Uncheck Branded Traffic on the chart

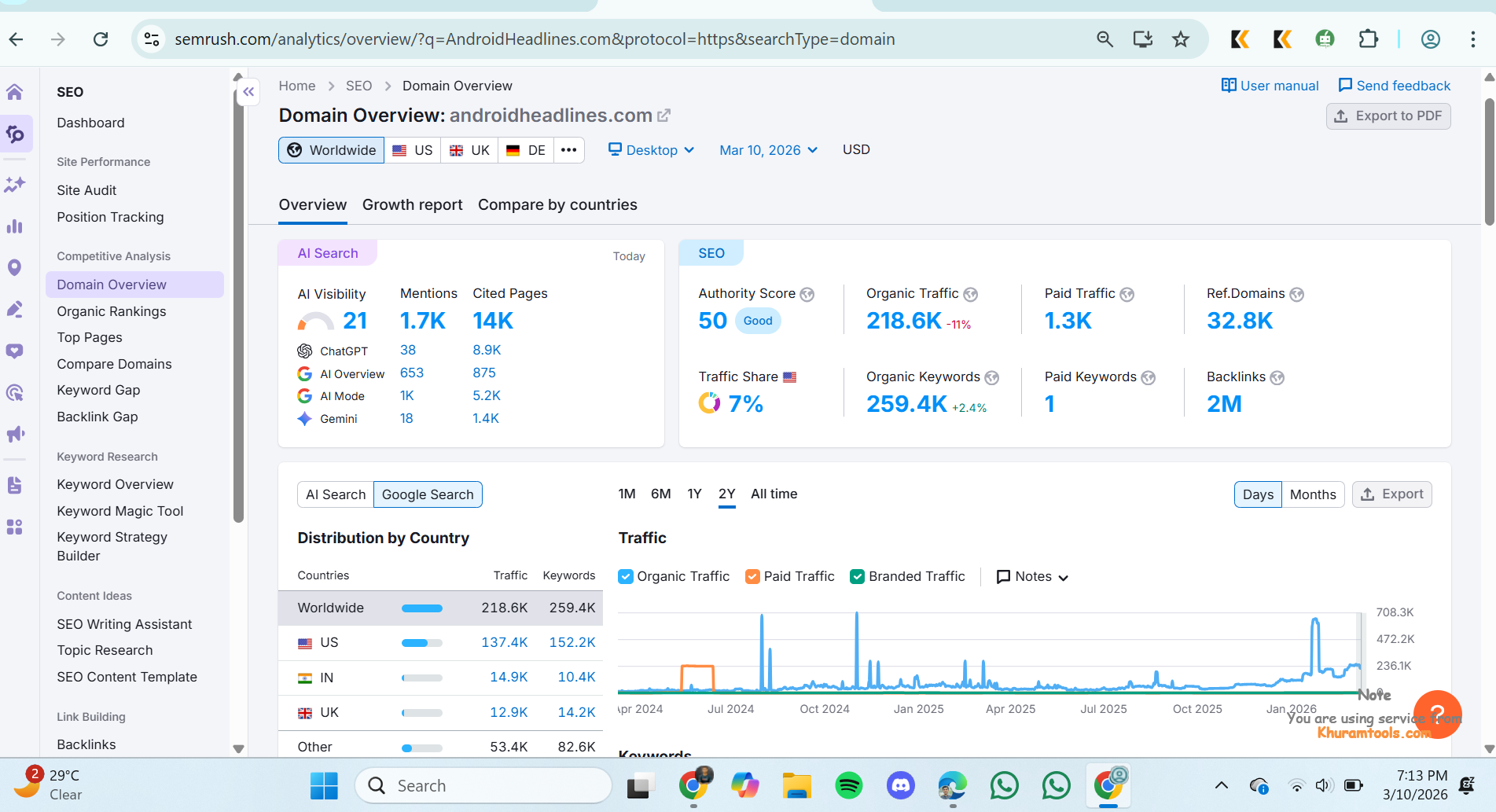click(x=857, y=576)
